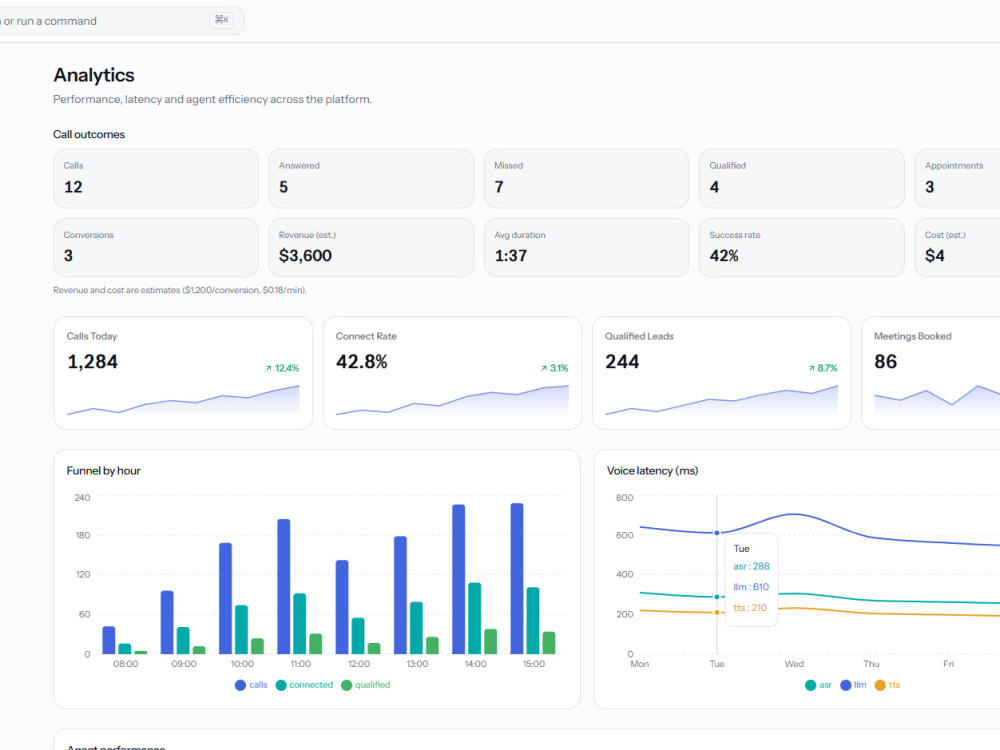The height and width of the screenshot is (750, 1000).
Task: Select the Success rate card showing 42%
Action: 802,247
